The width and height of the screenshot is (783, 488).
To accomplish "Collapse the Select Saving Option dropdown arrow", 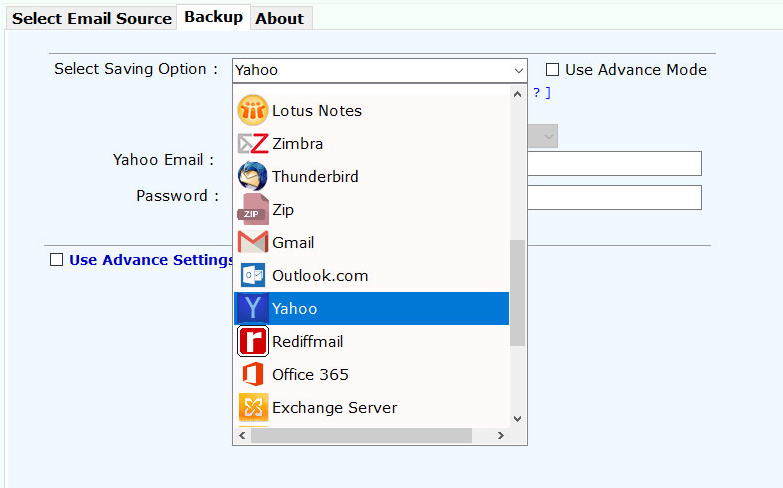I will 518,71.
